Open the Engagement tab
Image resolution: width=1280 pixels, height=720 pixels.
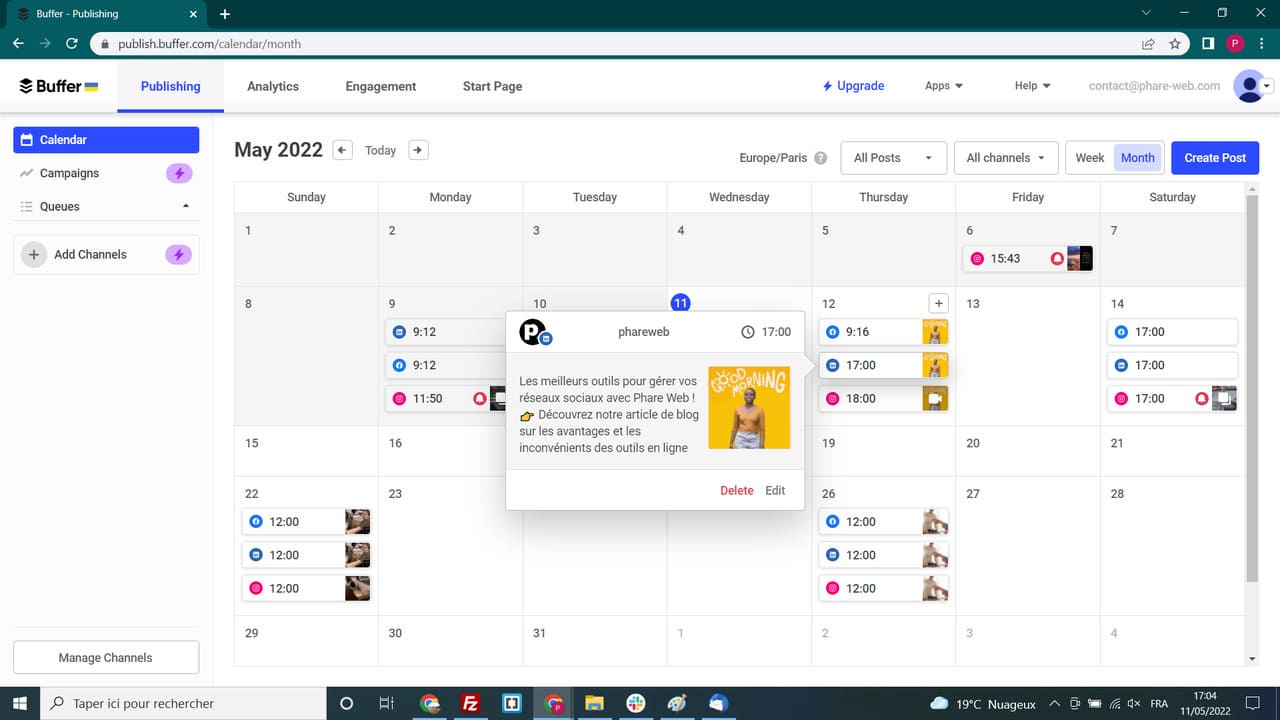coord(381,86)
